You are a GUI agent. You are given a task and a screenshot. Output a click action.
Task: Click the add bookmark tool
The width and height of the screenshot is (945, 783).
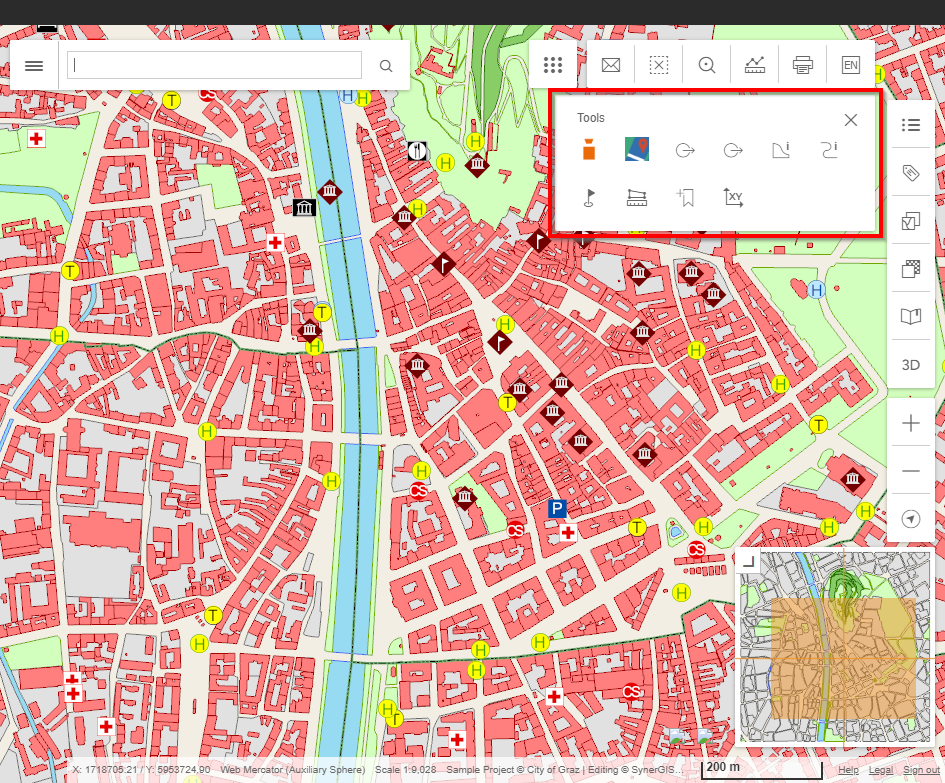point(685,197)
